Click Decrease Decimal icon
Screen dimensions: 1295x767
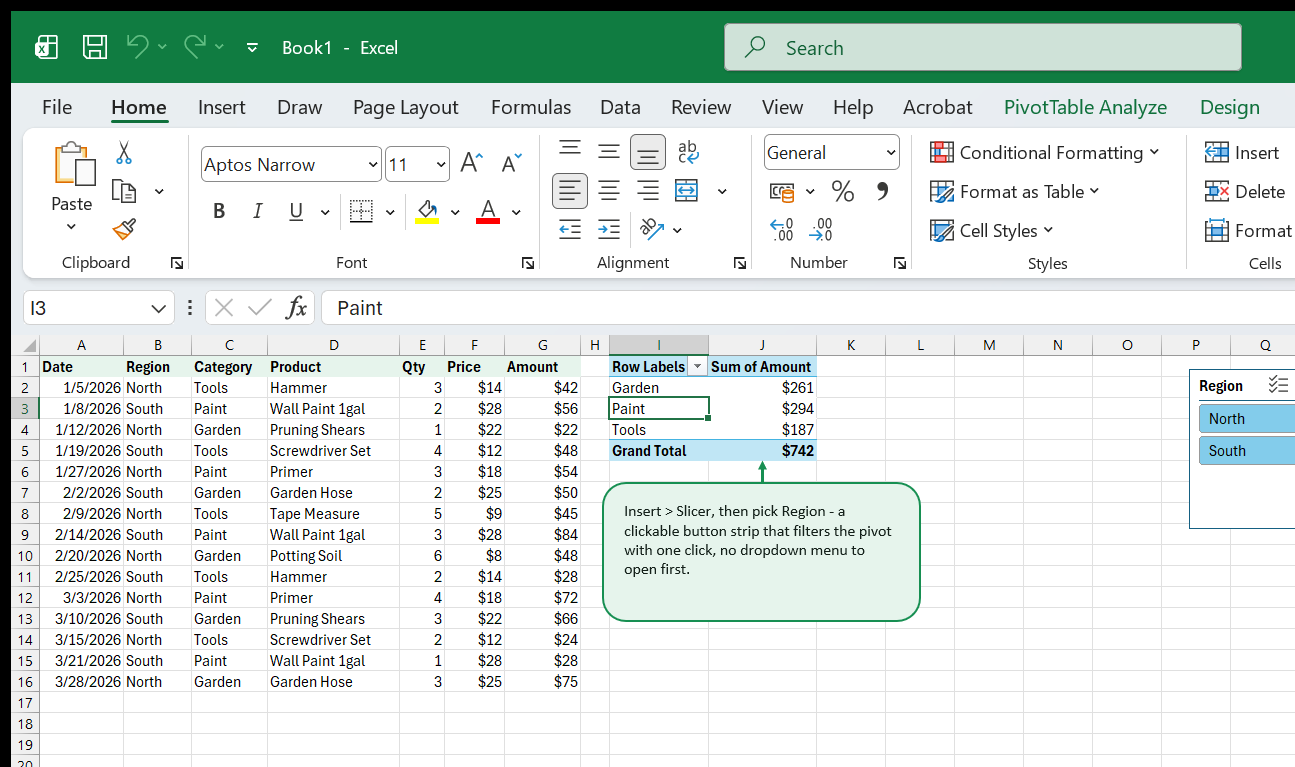pyautogui.click(x=821, y=230)
